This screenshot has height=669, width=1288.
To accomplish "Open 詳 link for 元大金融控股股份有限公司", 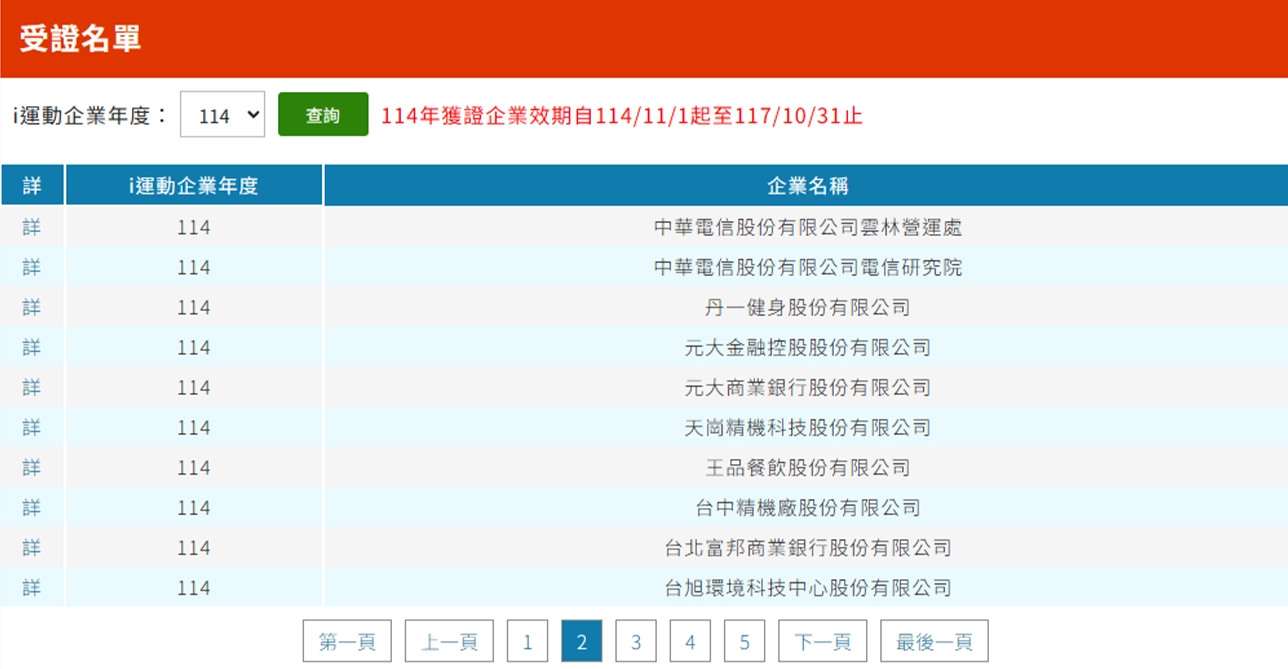I will [32, 347].
